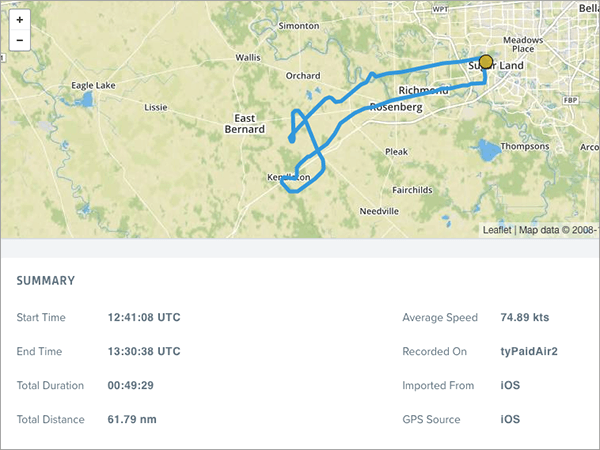Click the Wallis town label
The height and width of the screenshot is (450, 600).
coord(247,58)
